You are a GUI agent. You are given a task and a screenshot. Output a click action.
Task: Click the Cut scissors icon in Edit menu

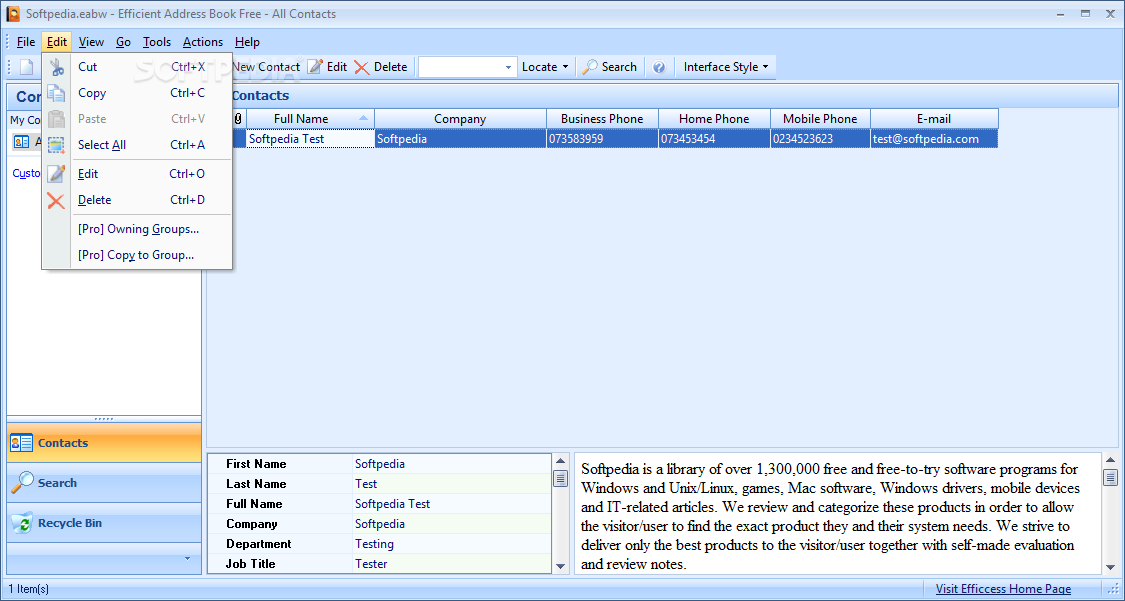[x=56, y=67]
